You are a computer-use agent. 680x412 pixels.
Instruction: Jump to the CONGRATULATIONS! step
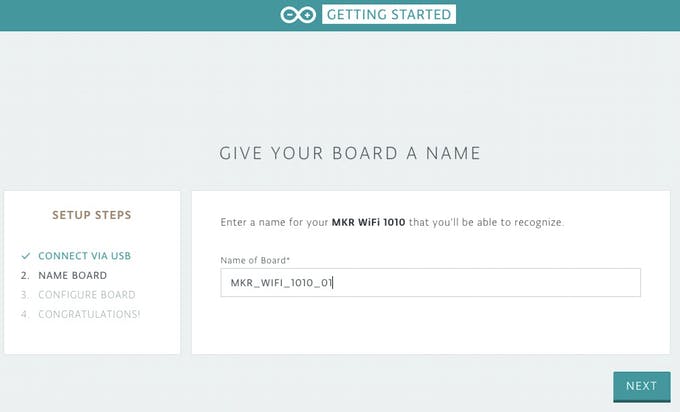[x=89, y=314]
